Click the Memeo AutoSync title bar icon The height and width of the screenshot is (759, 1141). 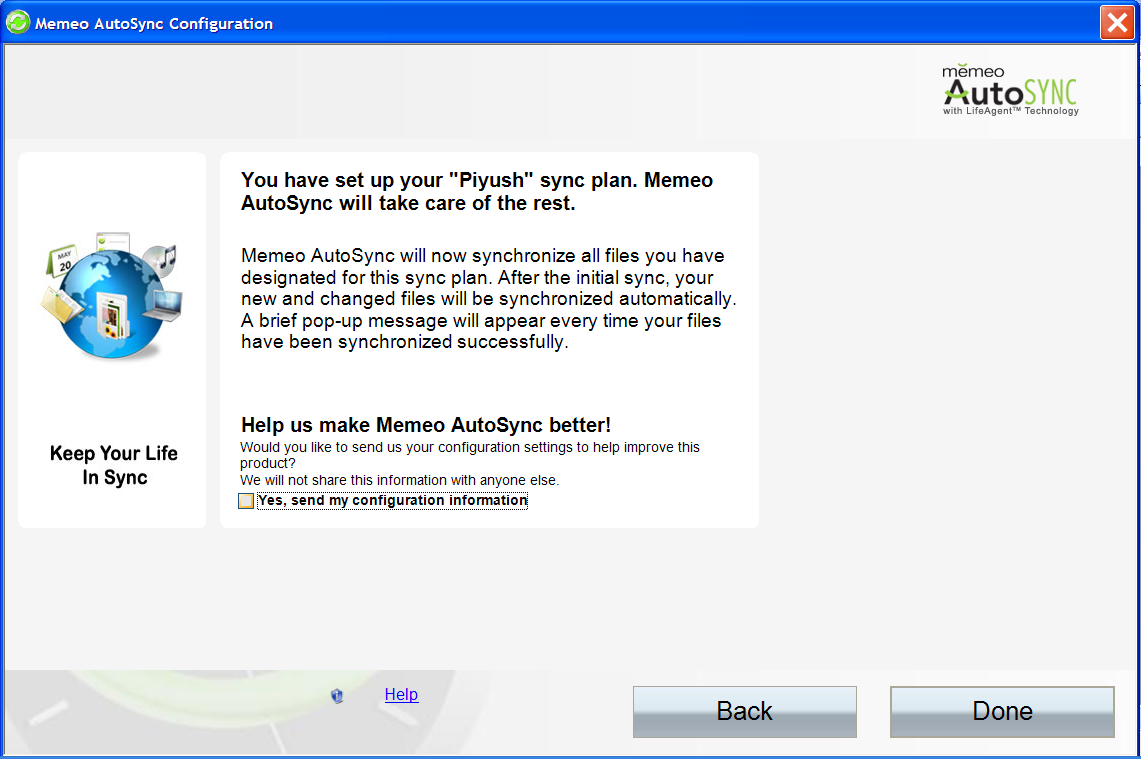17,23
